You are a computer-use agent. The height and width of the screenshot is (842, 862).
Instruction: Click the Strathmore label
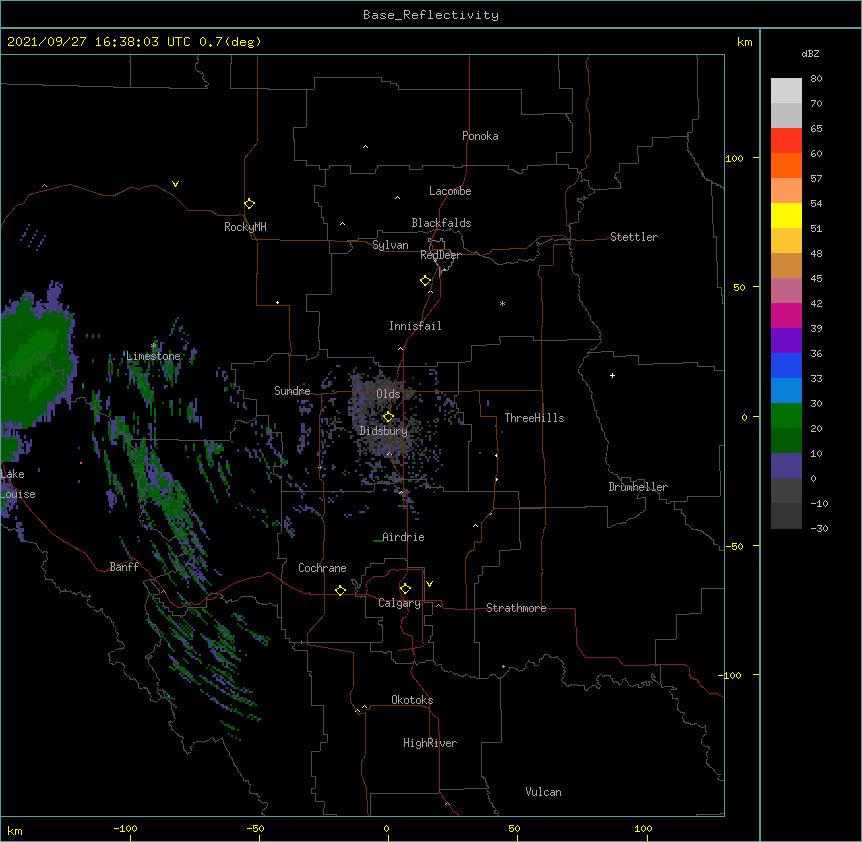(x=516, y=608)
